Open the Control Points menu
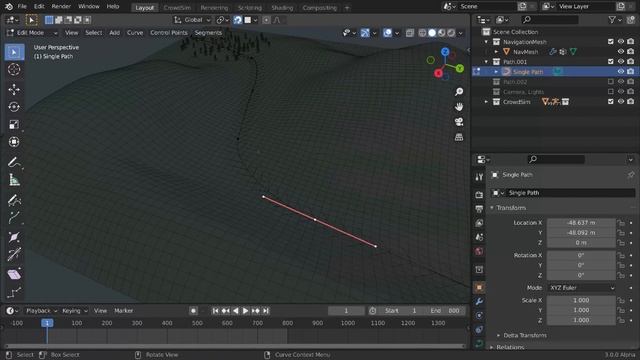This screenshot has width=640, height=360. [x=169, y=33]
